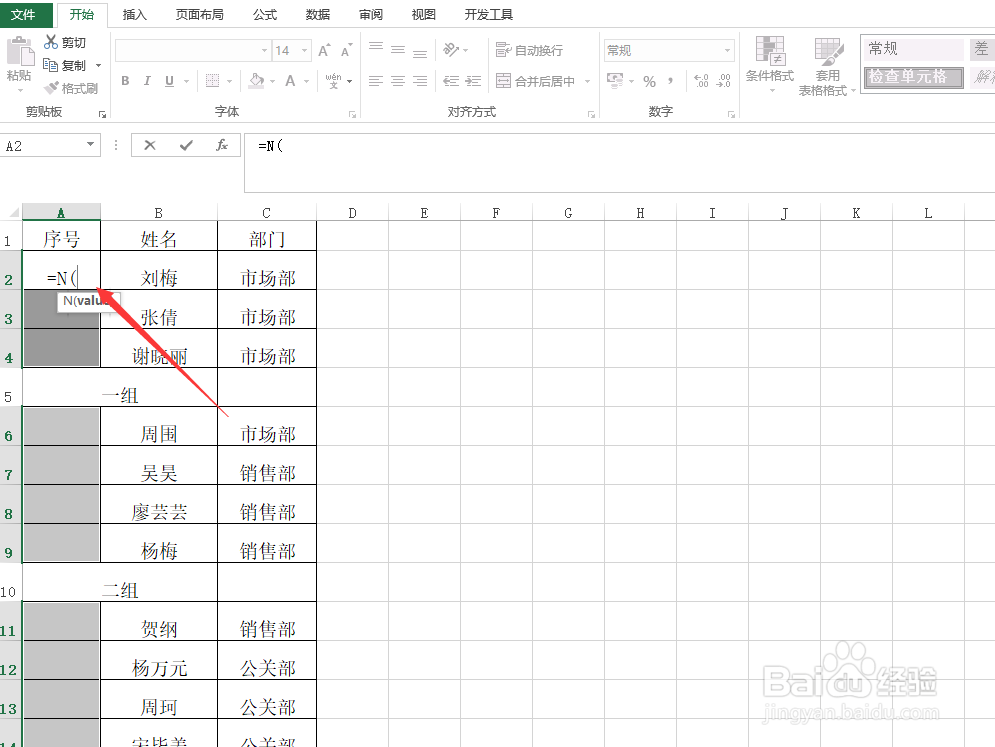The image size is (995, 747).
Task: Cancel formula entry with the X button
Action: (x=150, y=145)
